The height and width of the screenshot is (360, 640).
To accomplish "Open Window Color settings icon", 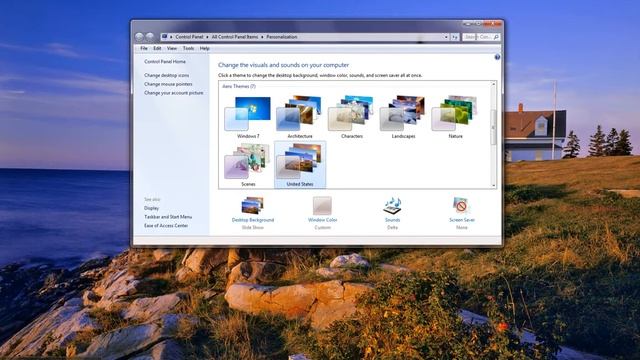I will click(322, 206).
